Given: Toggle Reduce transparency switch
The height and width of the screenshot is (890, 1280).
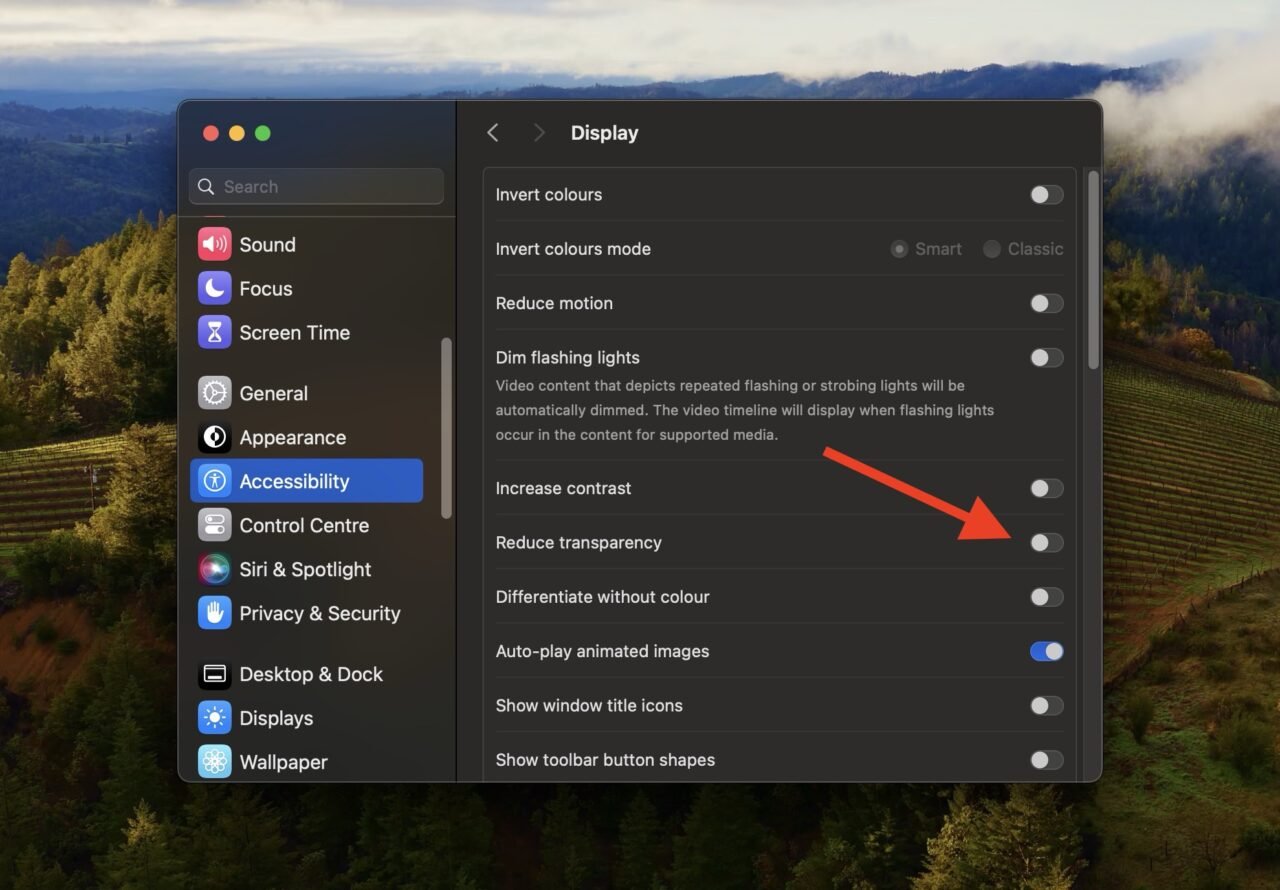Looking at the screenshot, I should [x=1047, y=542].
